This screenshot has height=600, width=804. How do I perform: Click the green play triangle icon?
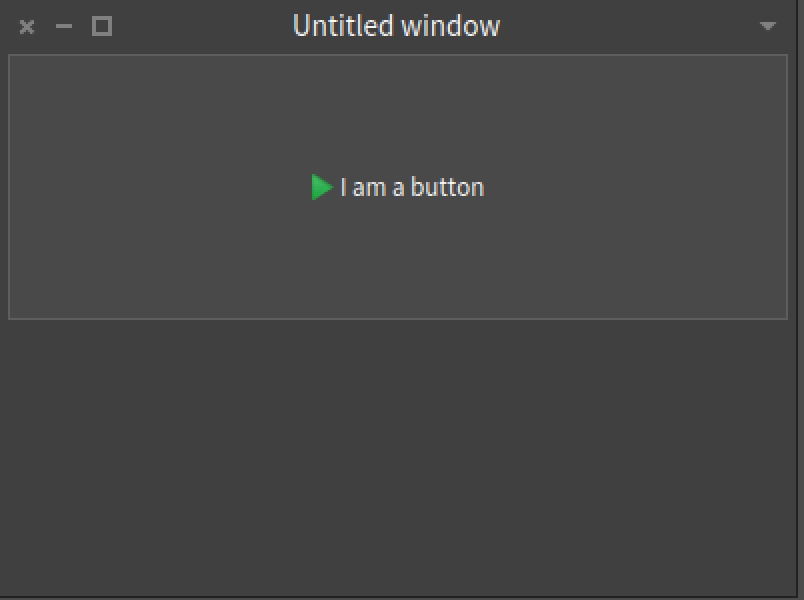(x=320, y=187)
